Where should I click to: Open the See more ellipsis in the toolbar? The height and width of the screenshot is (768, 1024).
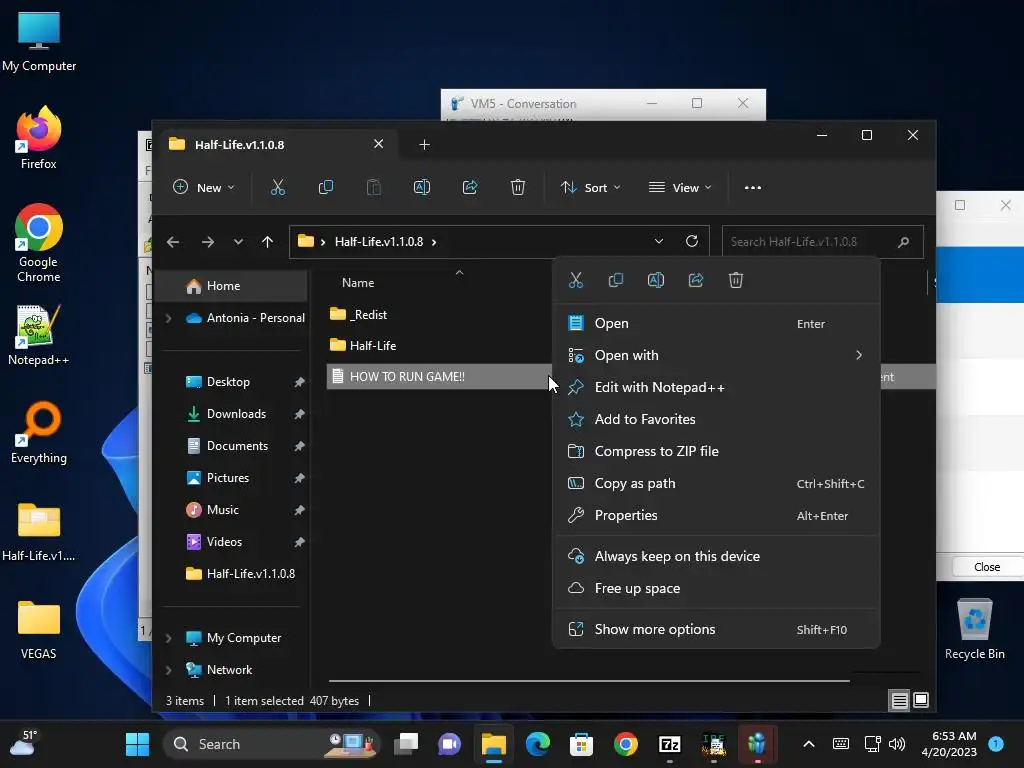pyautogui.click(x=752, y=187)
